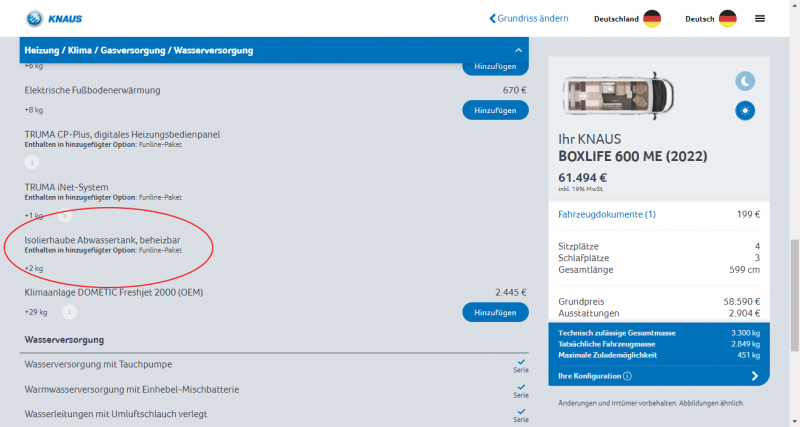The image size is (800, 427).
Task: Click info icon next to Ihre Konfiguration
Action: pos(627,376)
